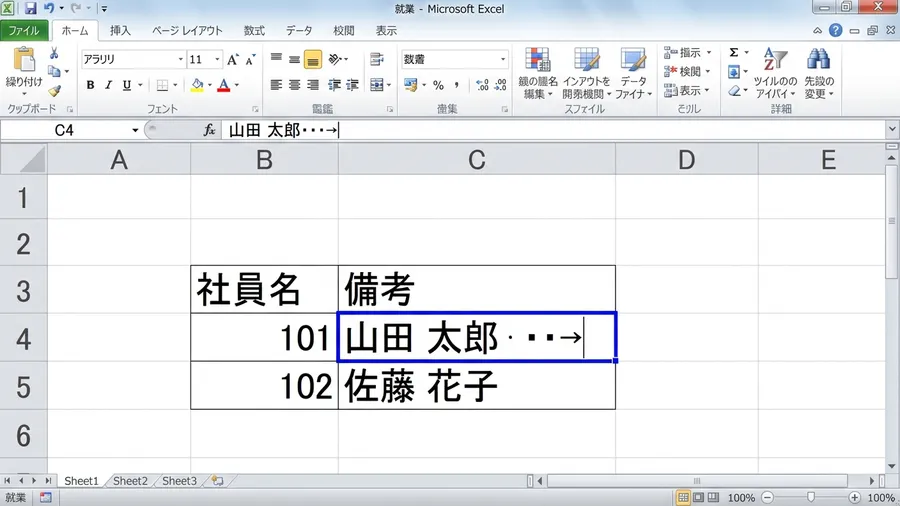Open Excel Help with the question mark icon
Viewport: 900px width, 506px height.
click(x=836, y=30)
